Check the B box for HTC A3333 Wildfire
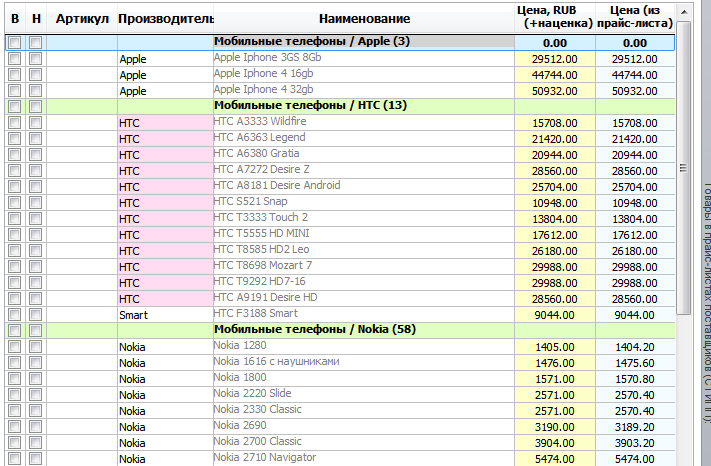The image size is (711, 466). (x=15, y=123)
